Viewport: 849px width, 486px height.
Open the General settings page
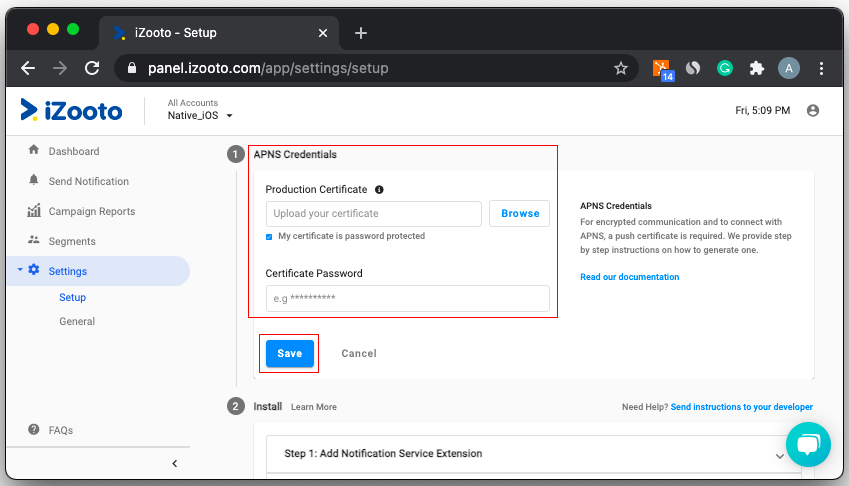(x=77, y=321)
